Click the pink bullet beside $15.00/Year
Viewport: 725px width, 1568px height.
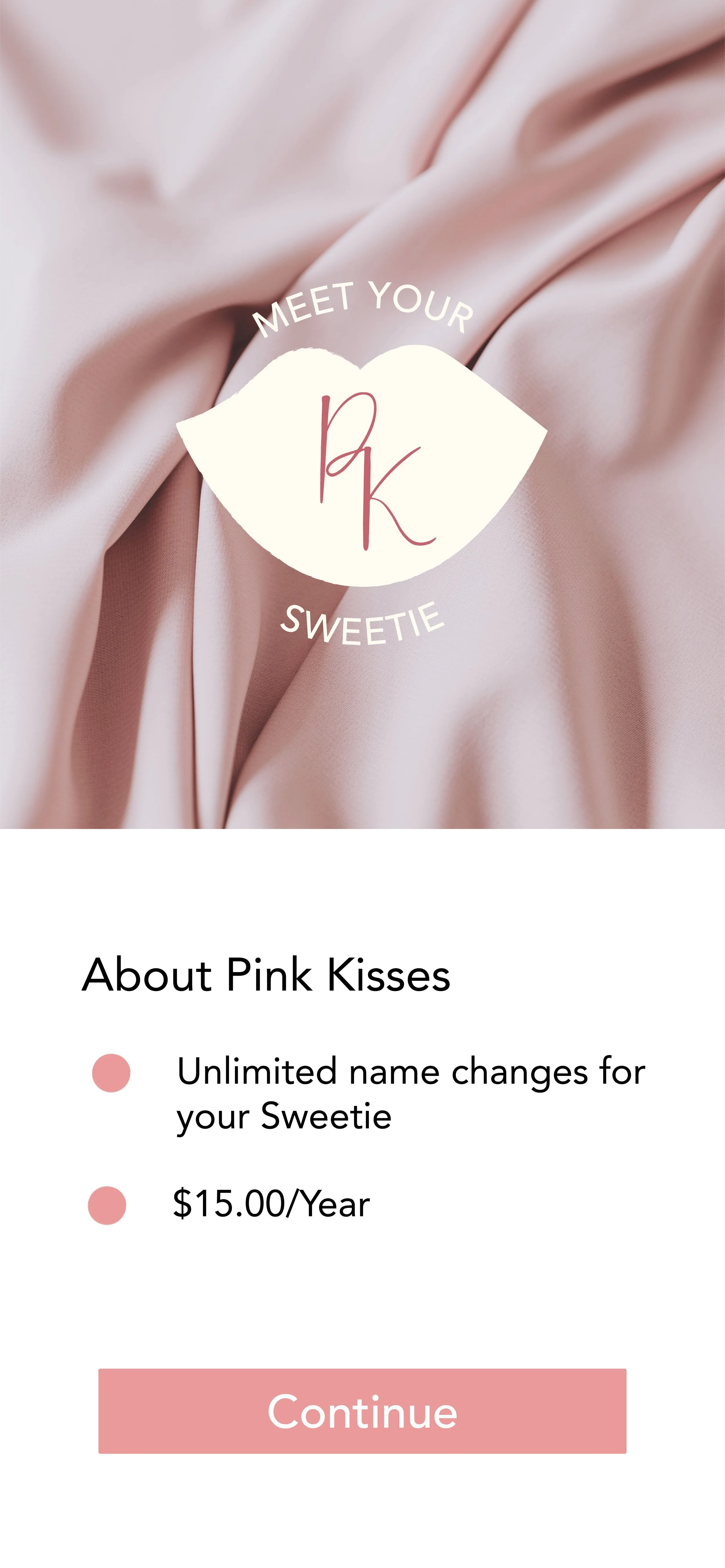click(x=107, y=1205)
